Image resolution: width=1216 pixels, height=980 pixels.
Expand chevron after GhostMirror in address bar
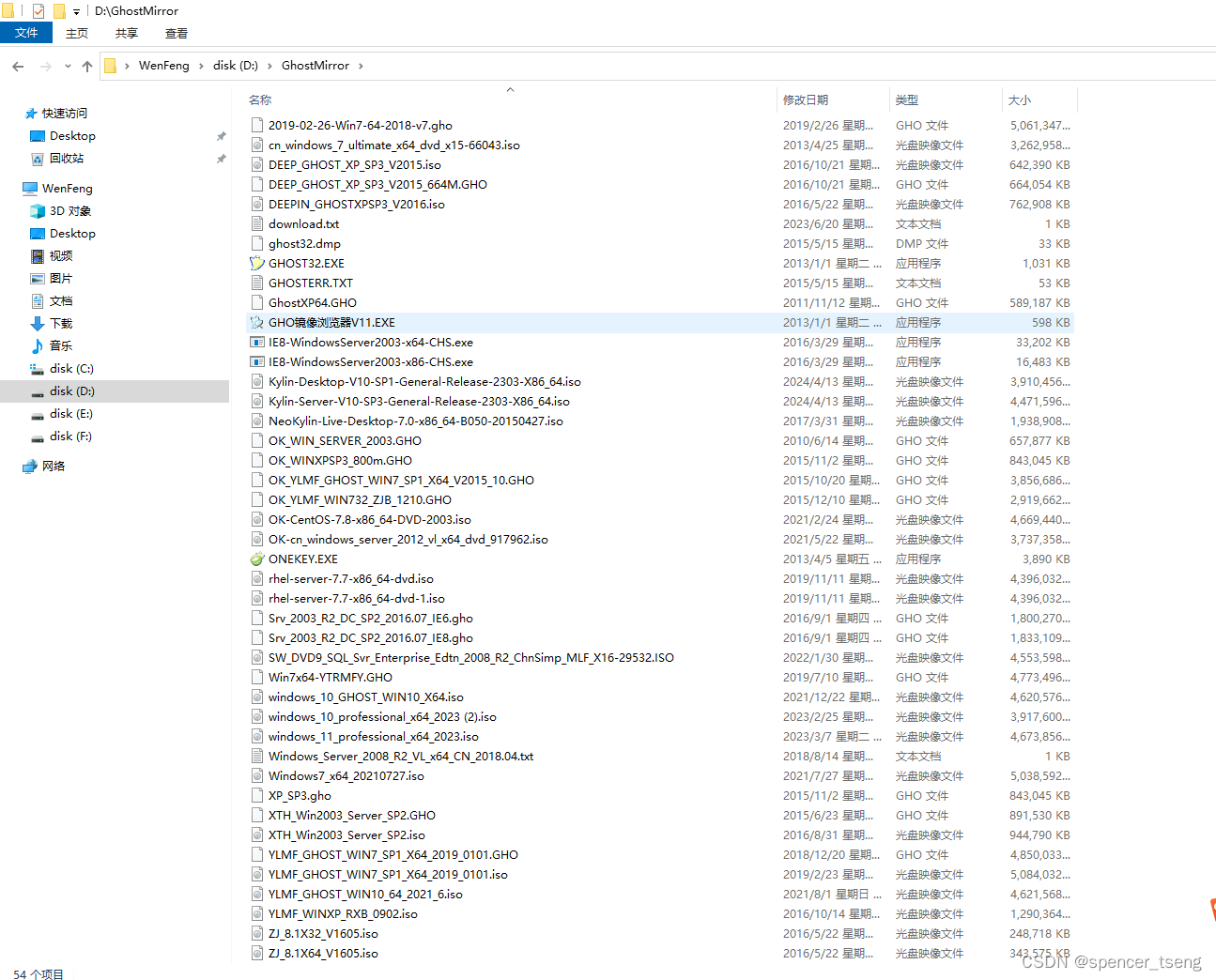[x=361, y=66]
